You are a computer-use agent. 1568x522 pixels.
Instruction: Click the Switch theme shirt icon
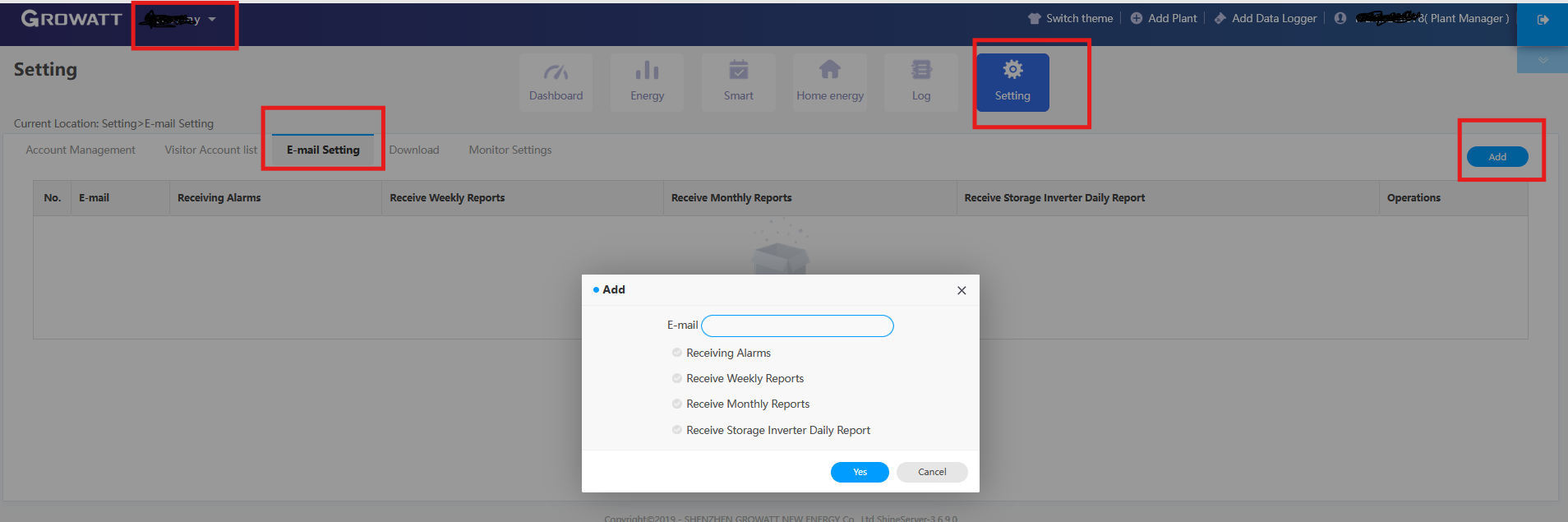pyautogui.click(x=1034, y=18)
